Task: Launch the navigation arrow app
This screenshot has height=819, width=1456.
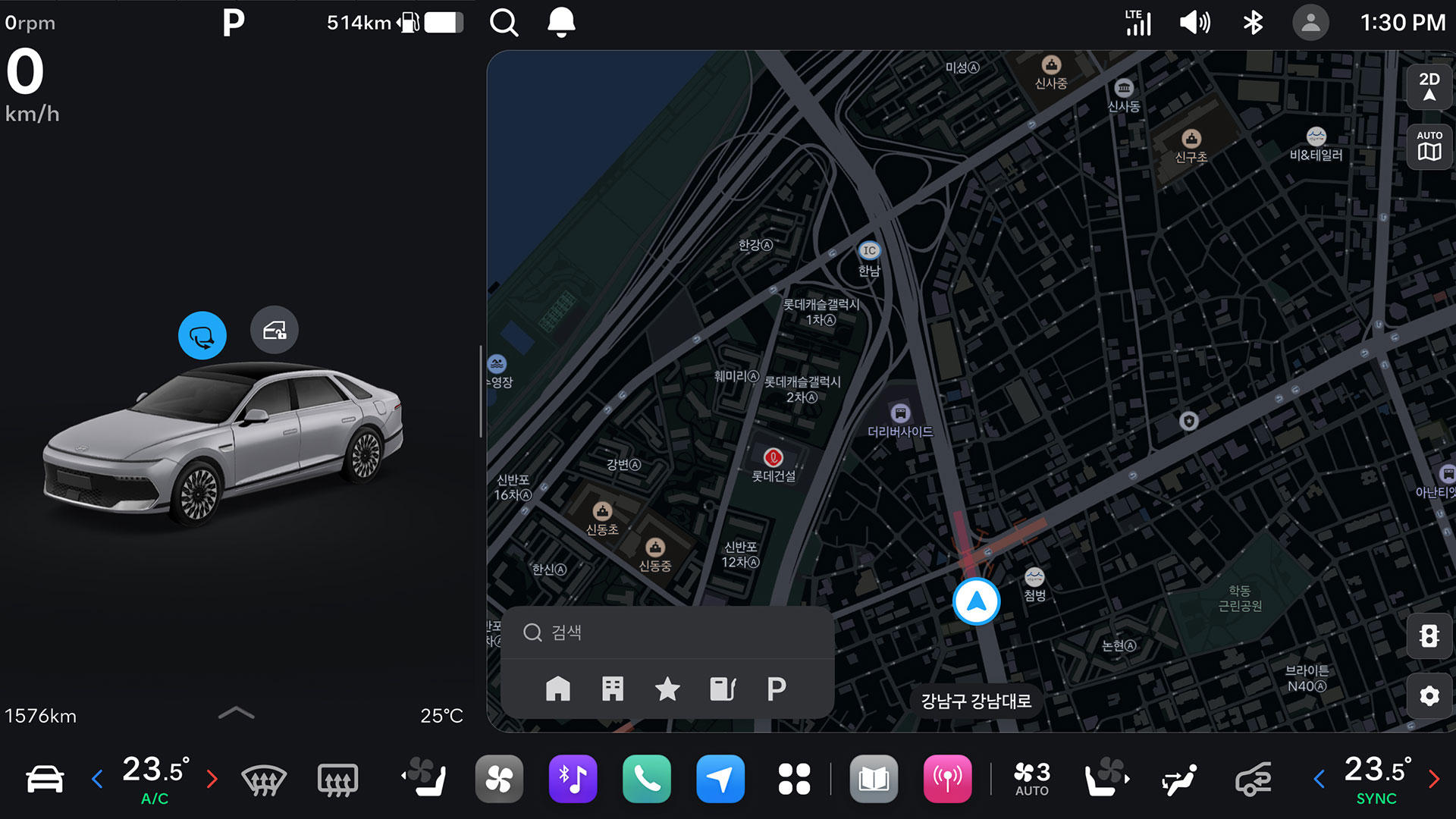Action: 720,779
